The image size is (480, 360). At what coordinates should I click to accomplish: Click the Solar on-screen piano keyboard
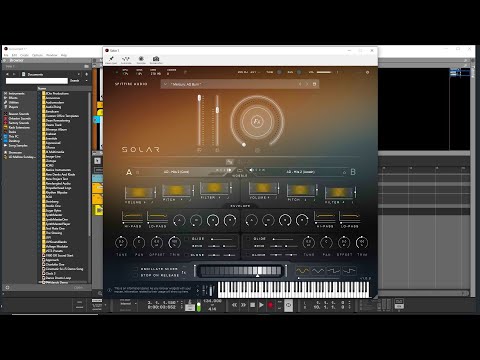tap(293, 290)
